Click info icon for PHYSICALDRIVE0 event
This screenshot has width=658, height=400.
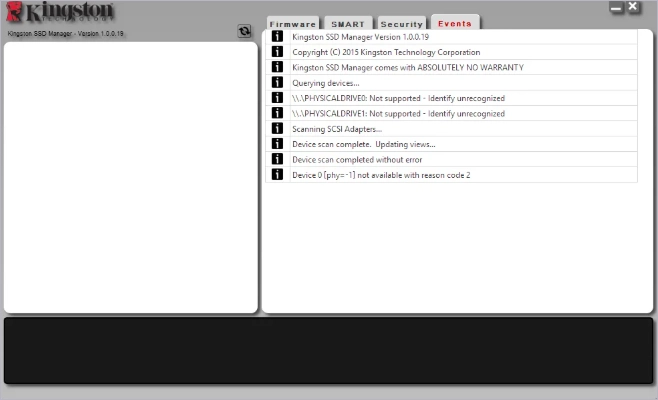(277, 98)
